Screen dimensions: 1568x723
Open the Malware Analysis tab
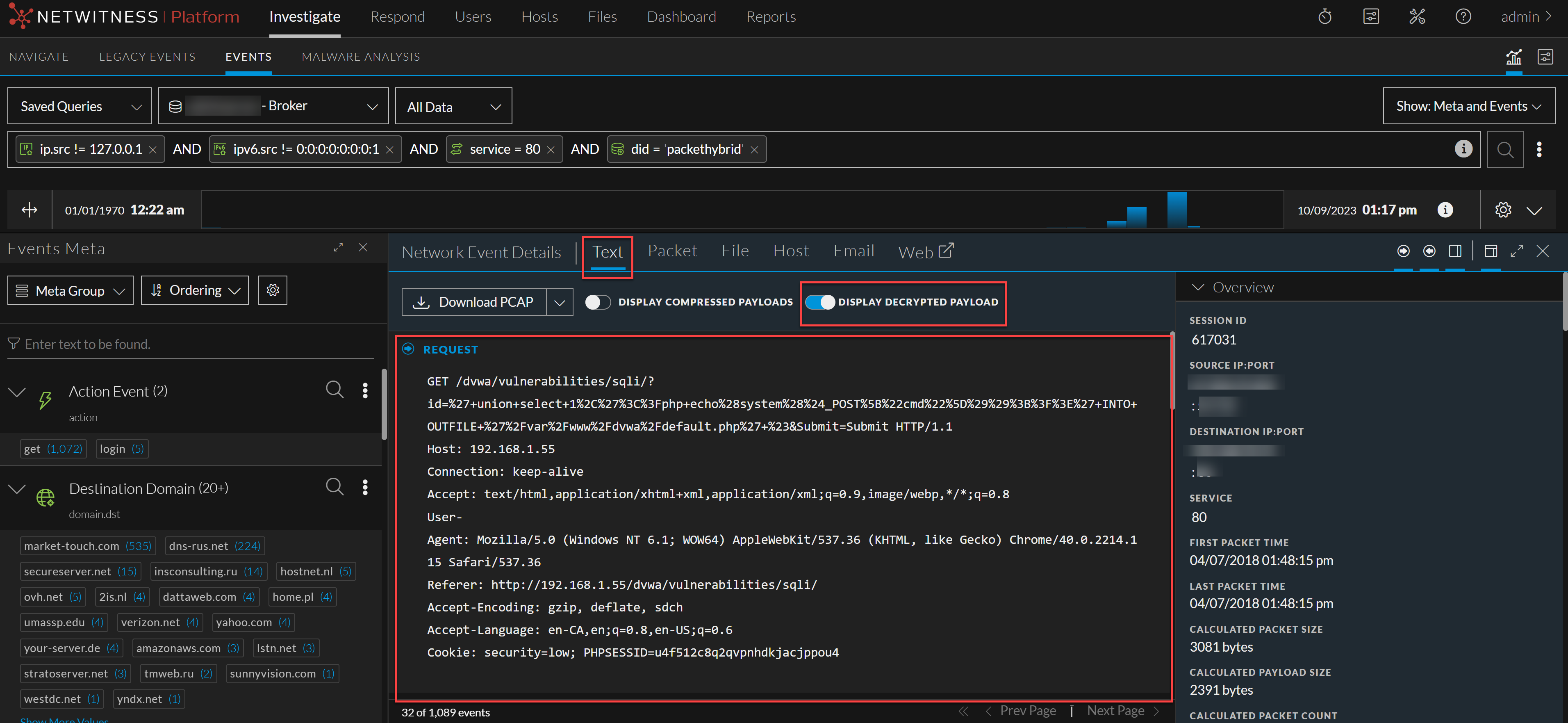coord(360,57)
